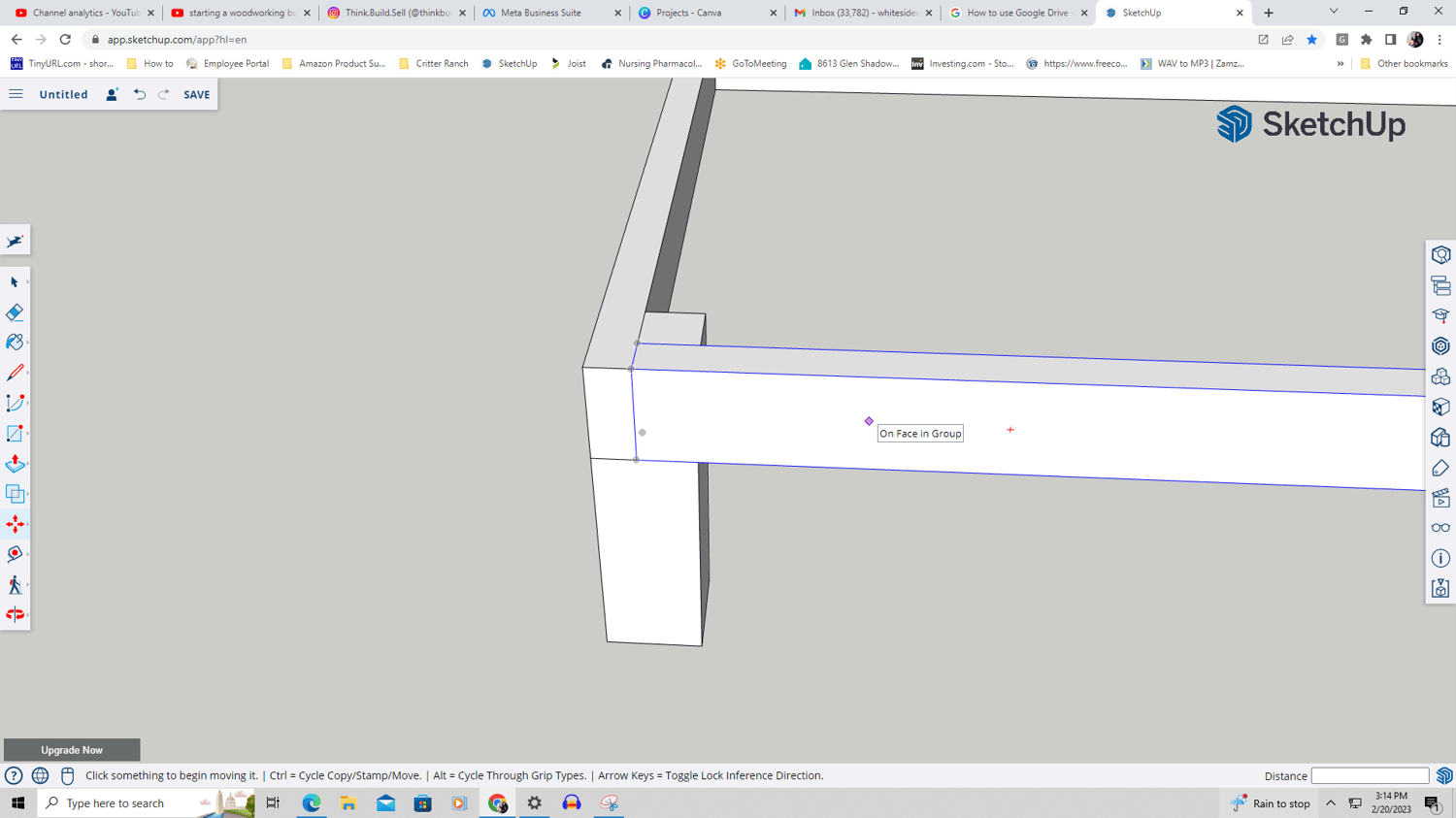The image size is (1456, 818).
Task: Select the Select arrow tool
Action: [15, 282]
